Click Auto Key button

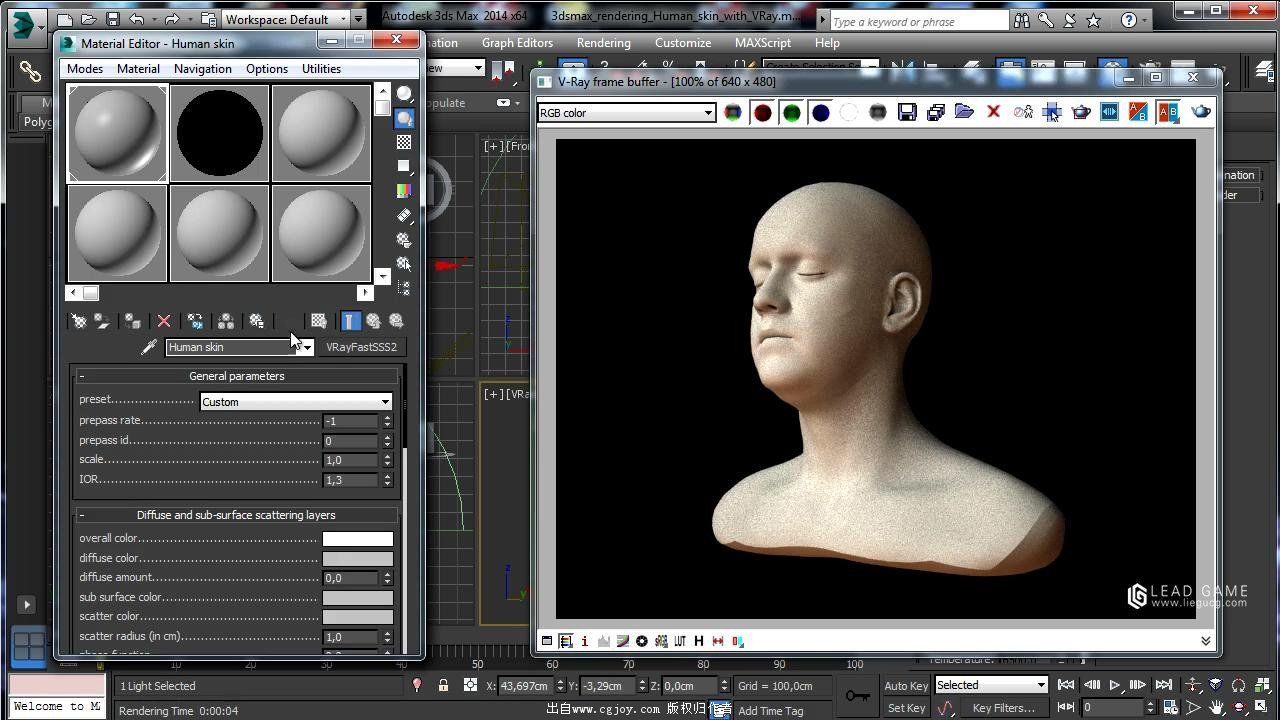906,686
